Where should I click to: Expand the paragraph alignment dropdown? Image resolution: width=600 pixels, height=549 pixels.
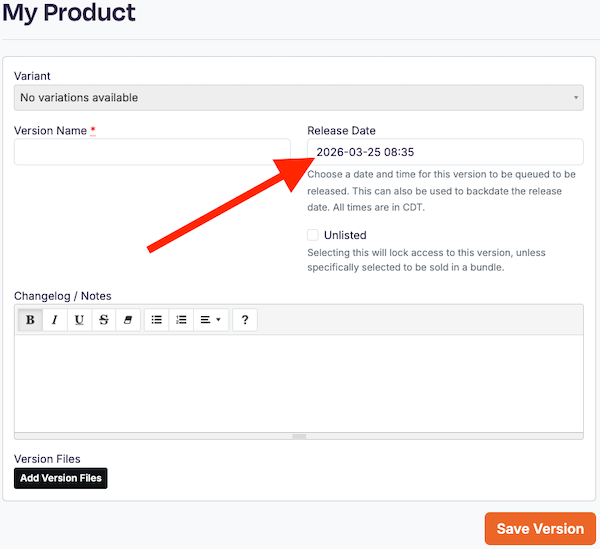[x=211, y=320]
